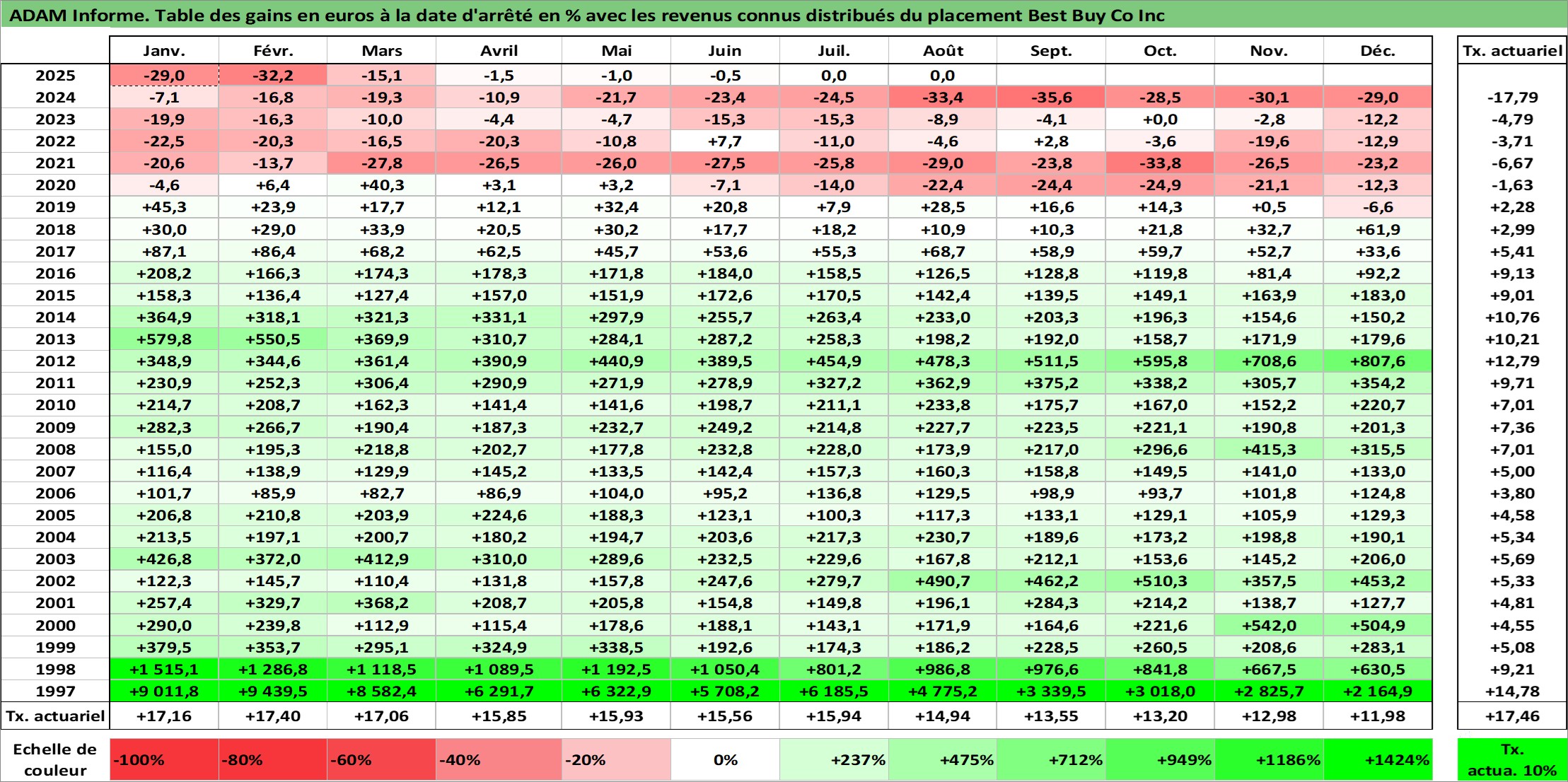
Task: Select cell -29,0 in January 2025
Action: [x=164, y=76]
